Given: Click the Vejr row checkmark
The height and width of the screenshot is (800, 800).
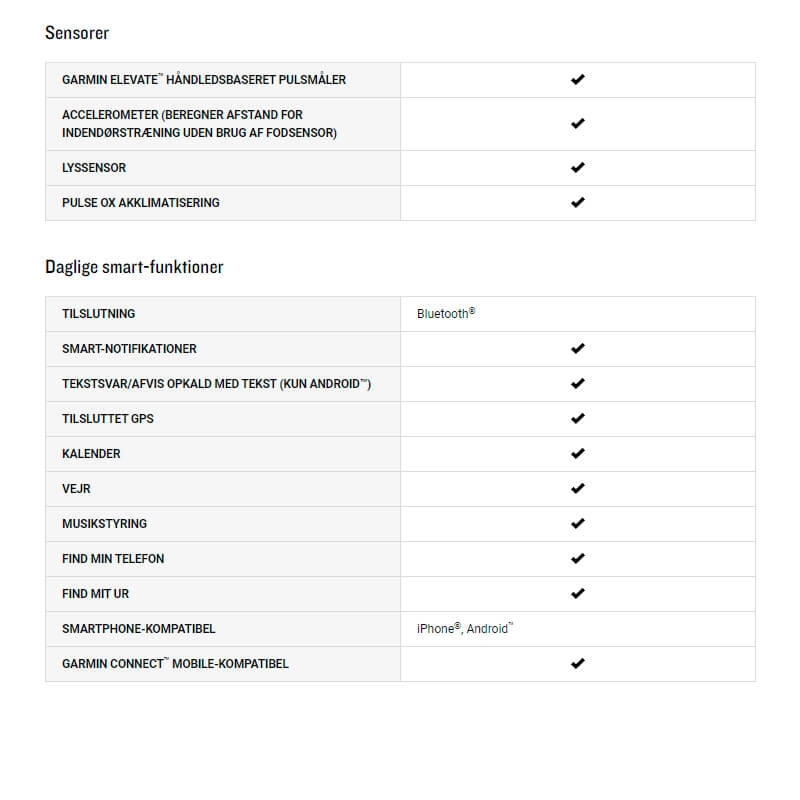Looking at the screenshot, I should point(577,489).
